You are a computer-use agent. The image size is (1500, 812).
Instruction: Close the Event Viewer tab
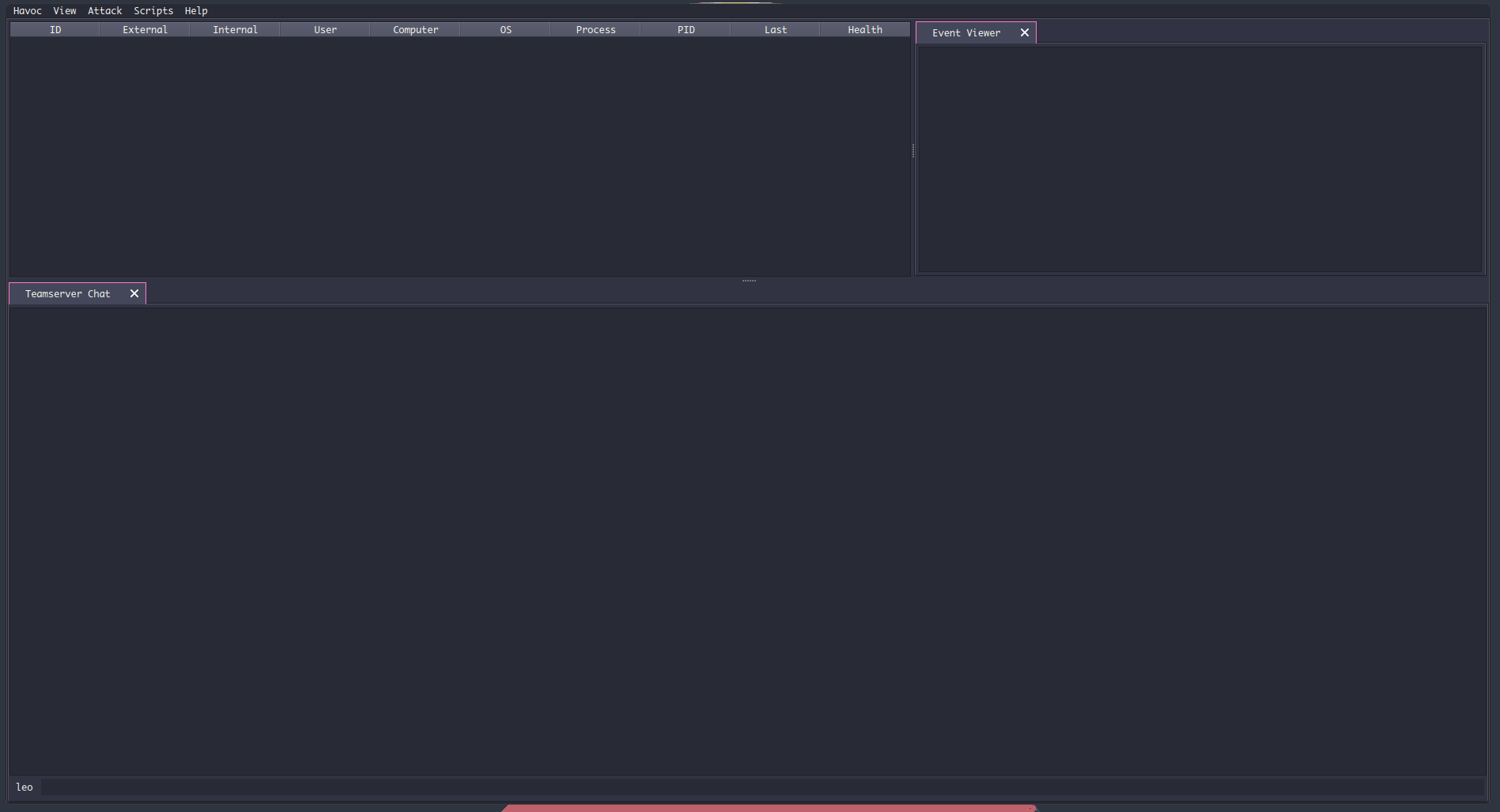point(1025,32)
